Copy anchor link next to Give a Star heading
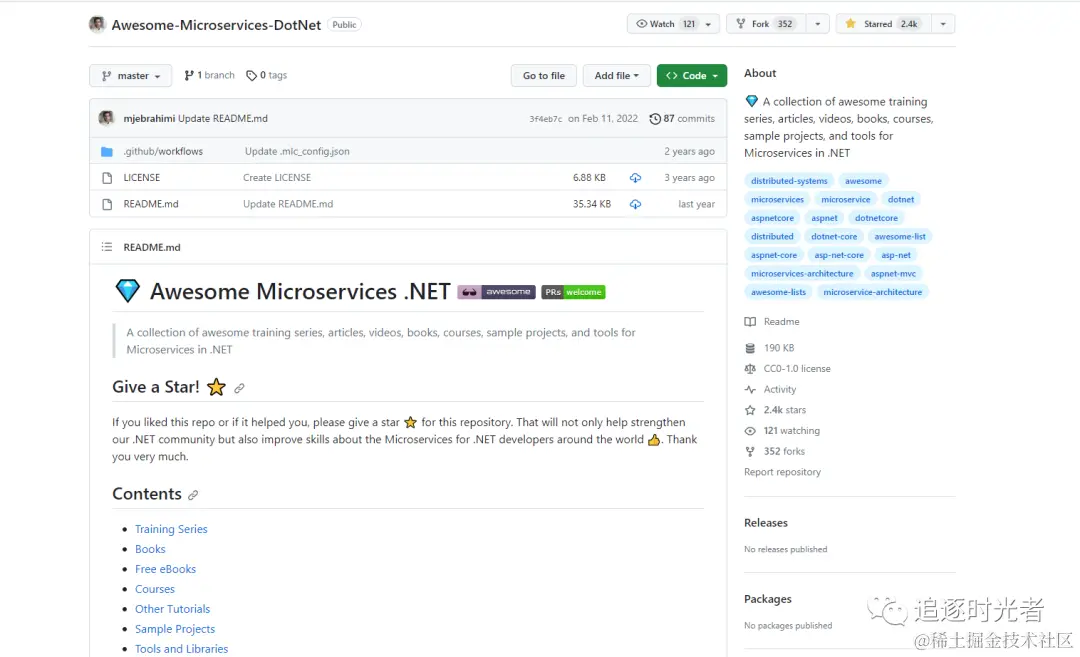Screen dimensions: 1080x657 pyautogui.click(x=239, y=388)
